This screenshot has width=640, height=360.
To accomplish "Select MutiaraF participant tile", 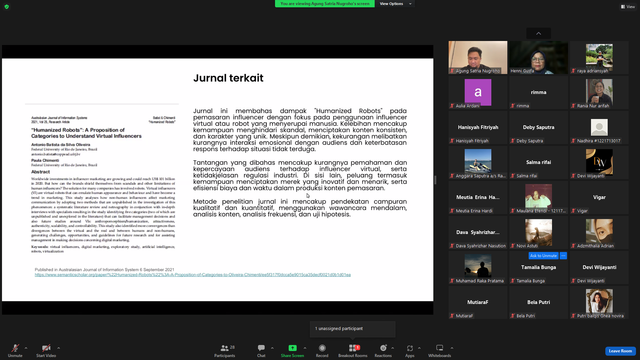I will point(478,302).
